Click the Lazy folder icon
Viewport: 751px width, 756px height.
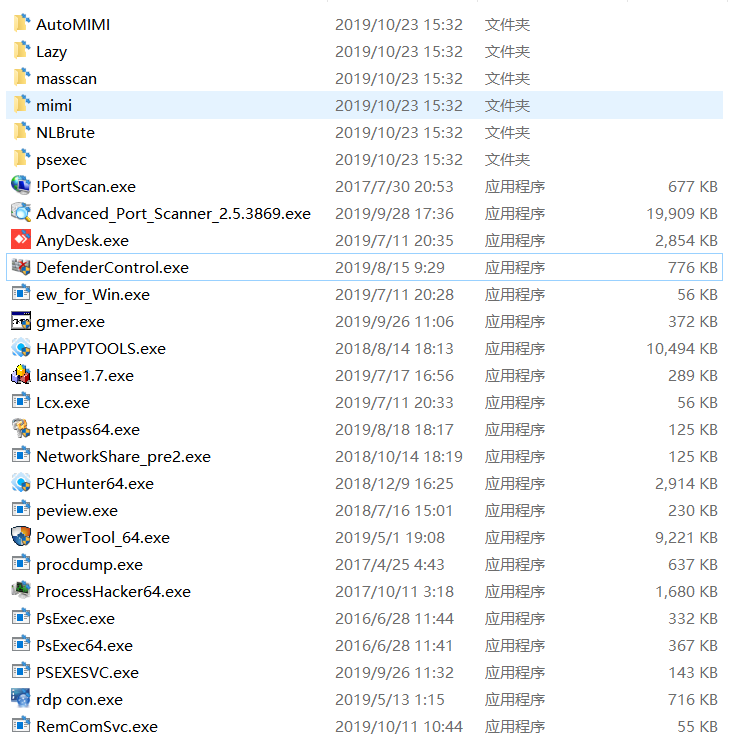tap(21, 51)
